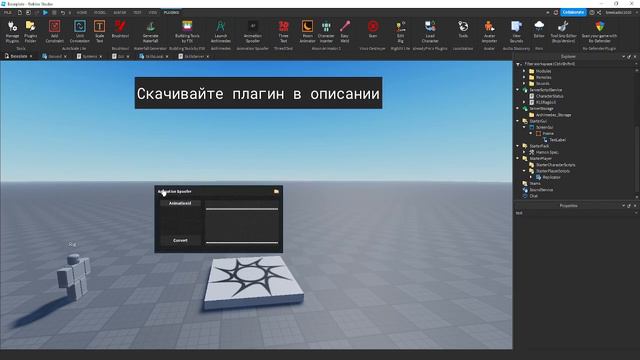The height and width of the screenshot is (360, 640).
Task: Open Animation Spoofer plugin in ribbon
Action: [253, 32]
